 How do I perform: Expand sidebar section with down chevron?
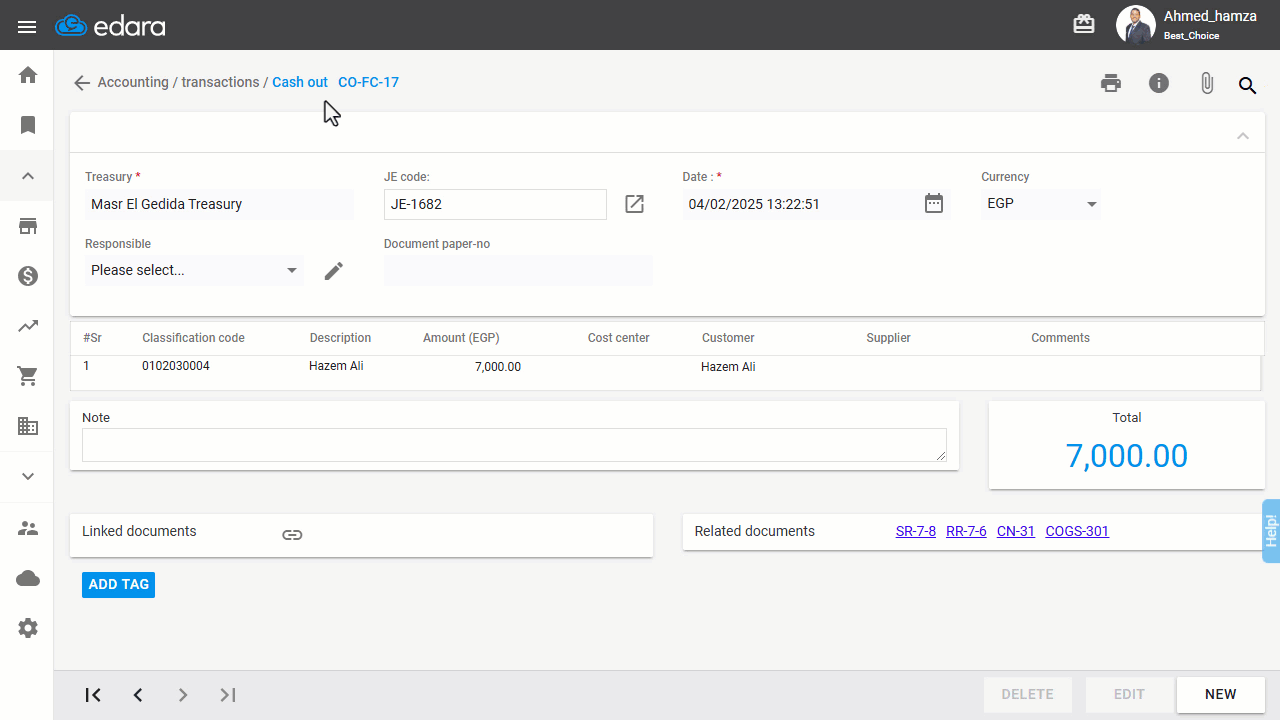tap(28, 477)
